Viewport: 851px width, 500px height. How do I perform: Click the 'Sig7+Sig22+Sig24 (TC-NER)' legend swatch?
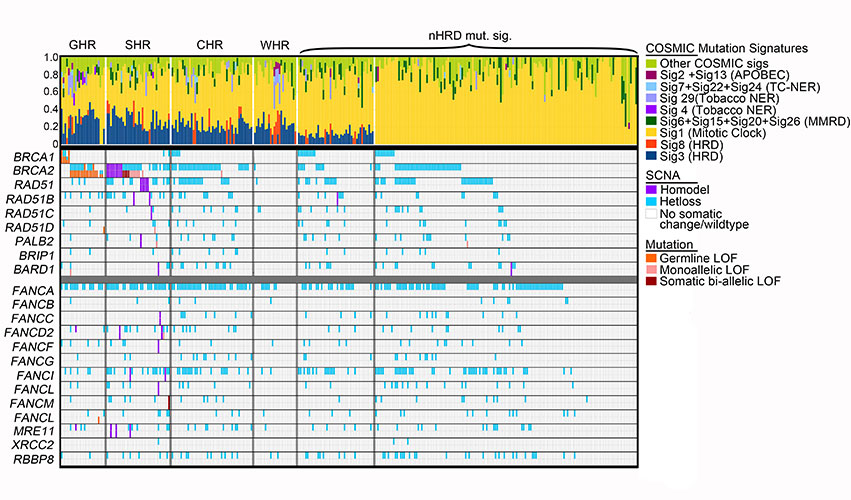tap(651, 87)
